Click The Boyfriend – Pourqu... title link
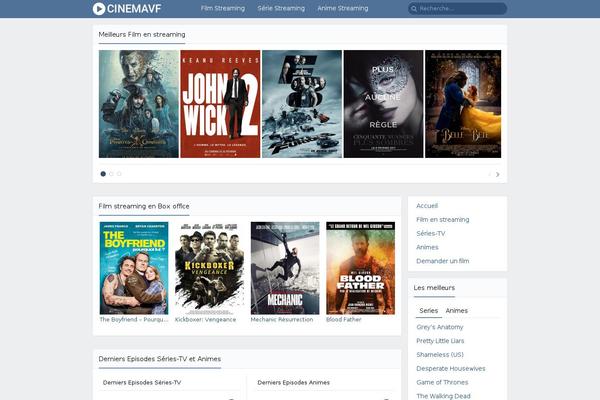Image resolution: width=600 pixels, height=400 pixels. (134, 320)
